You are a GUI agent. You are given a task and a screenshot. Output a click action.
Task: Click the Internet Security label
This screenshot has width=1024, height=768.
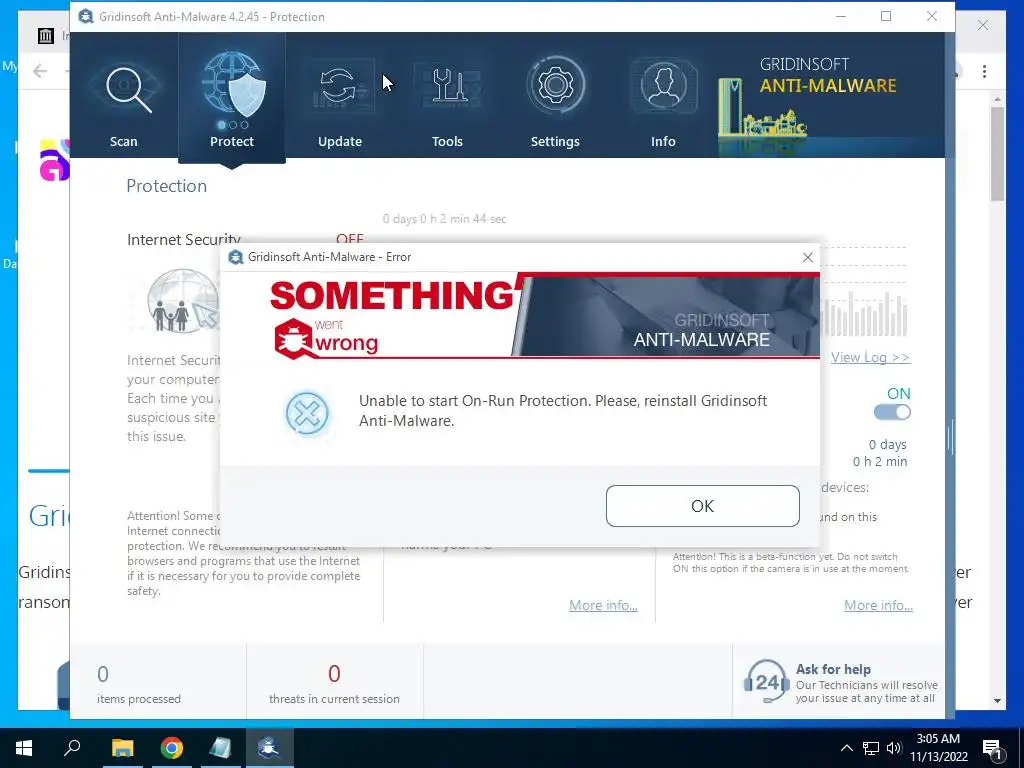point(184,240)
